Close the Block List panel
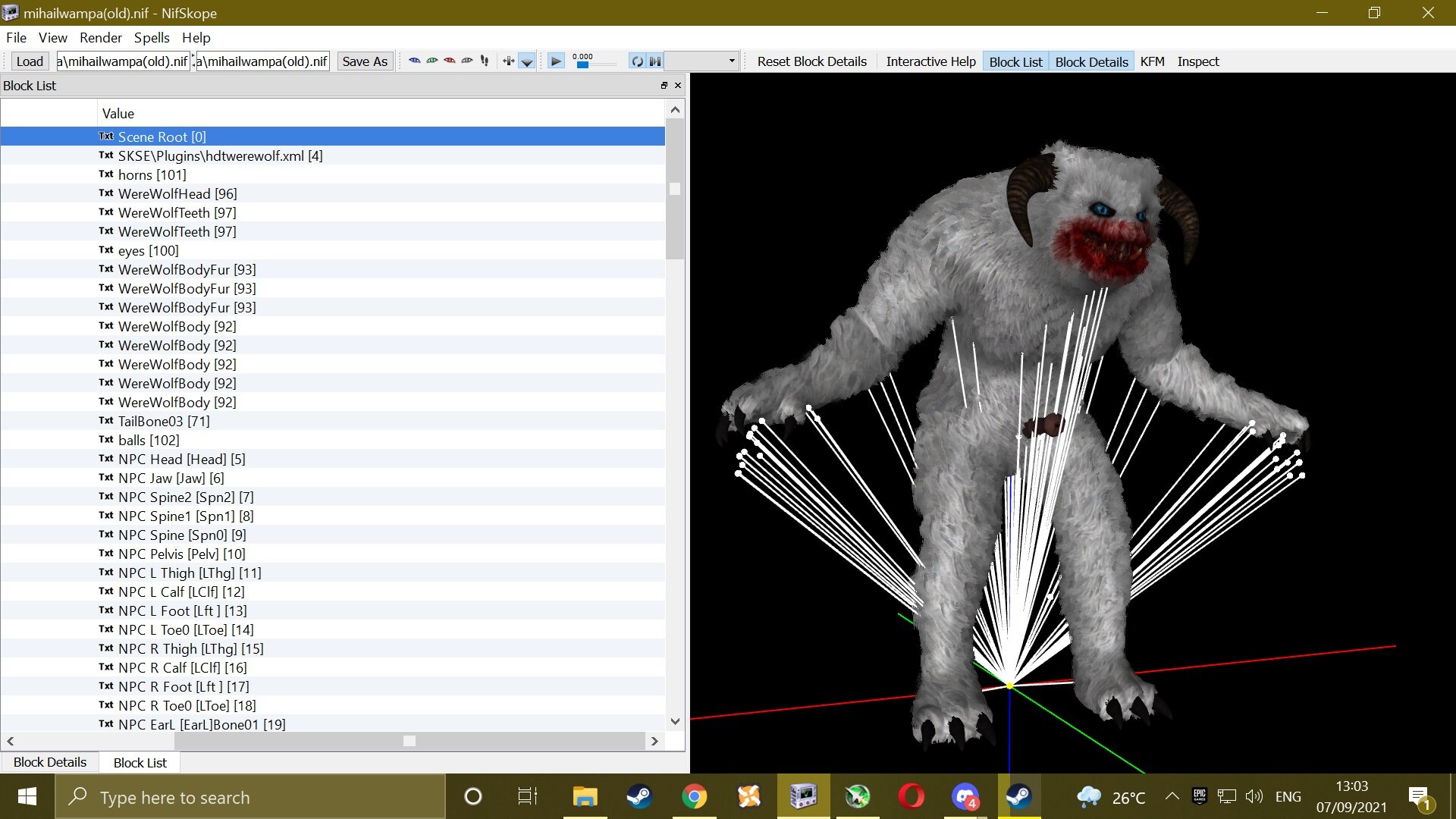The width and height of the screenshot is (1456, 819). coord(678,86)
